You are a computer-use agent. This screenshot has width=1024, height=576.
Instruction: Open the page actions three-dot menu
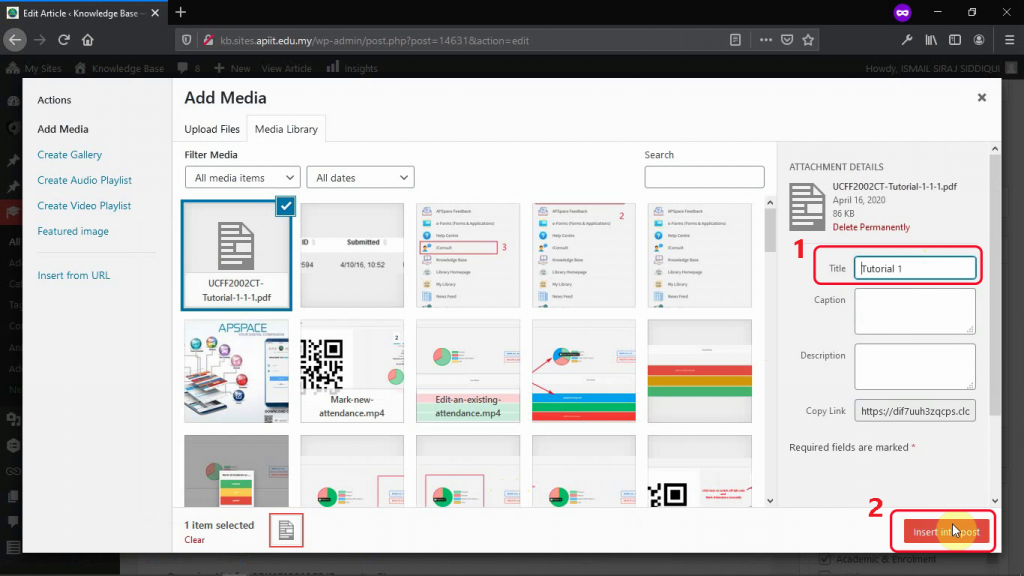point(765,40)
